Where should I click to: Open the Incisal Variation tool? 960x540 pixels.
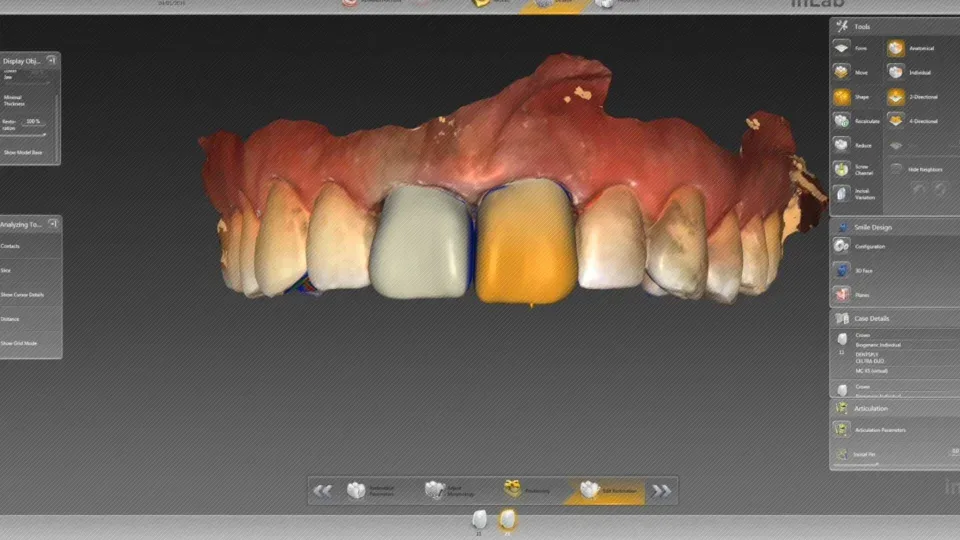pyautogui.click(x=841, y=193)
